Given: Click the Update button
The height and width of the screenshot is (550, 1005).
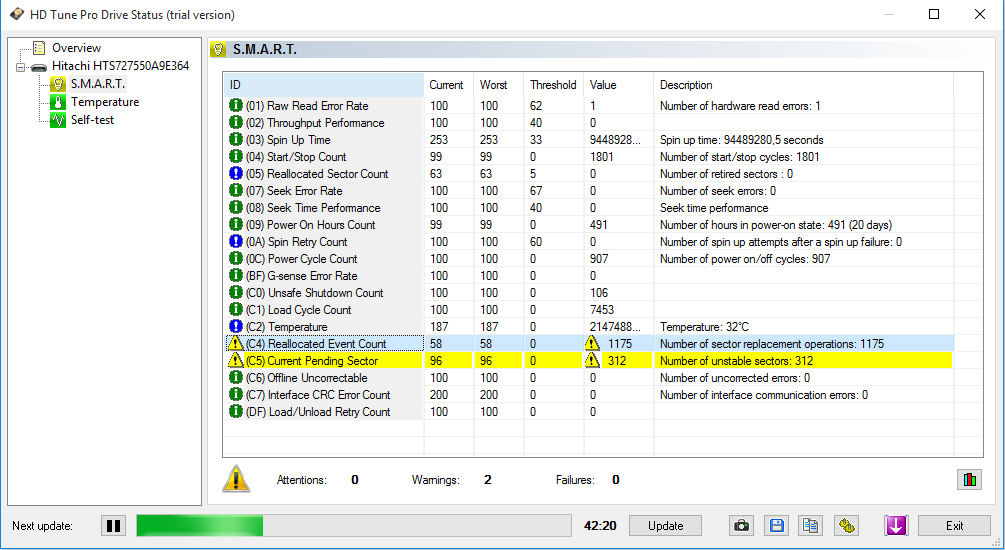Looking at the screenshot, I should click(665, 526).
